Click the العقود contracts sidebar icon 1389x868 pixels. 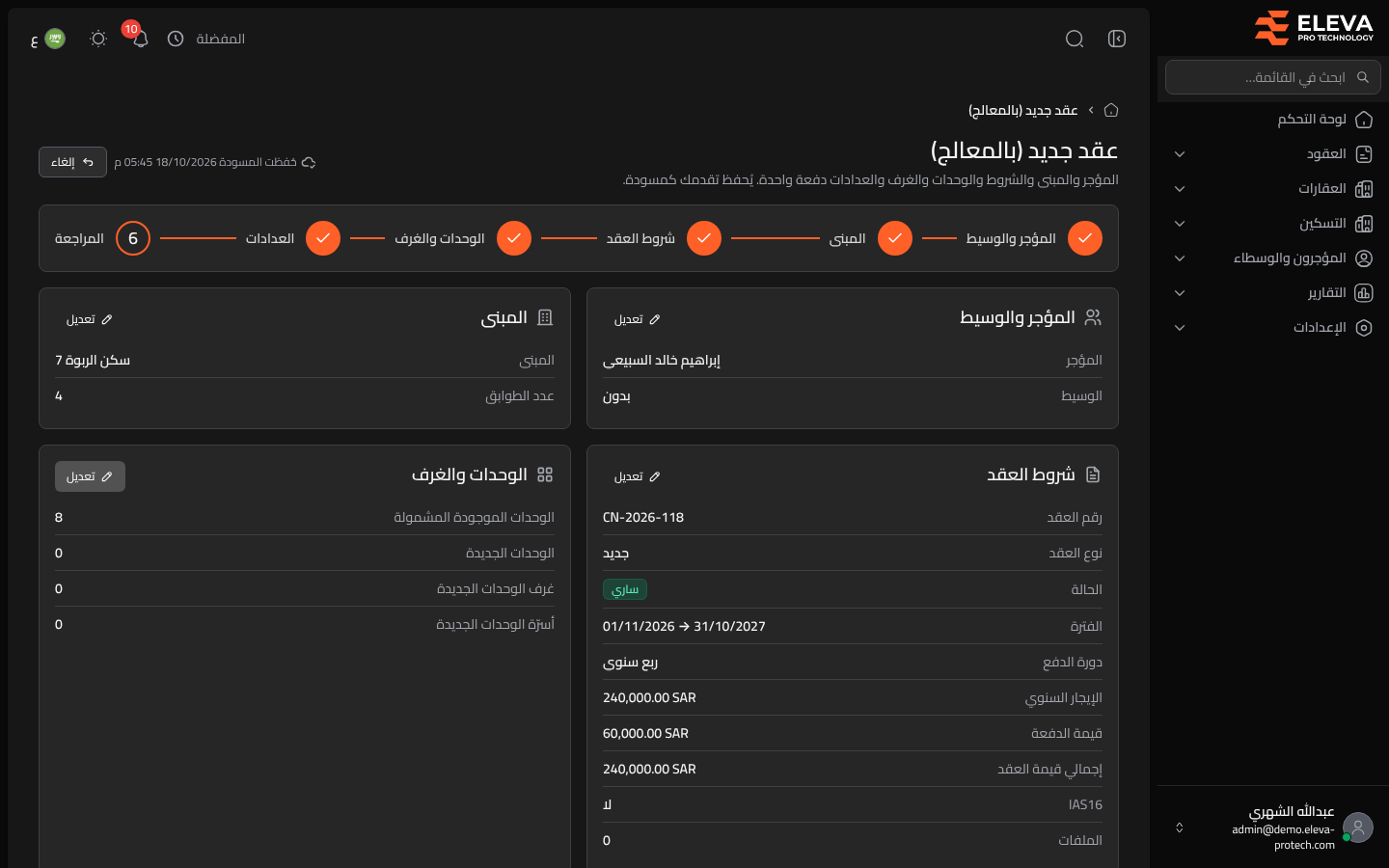(x=1364, y=154)
